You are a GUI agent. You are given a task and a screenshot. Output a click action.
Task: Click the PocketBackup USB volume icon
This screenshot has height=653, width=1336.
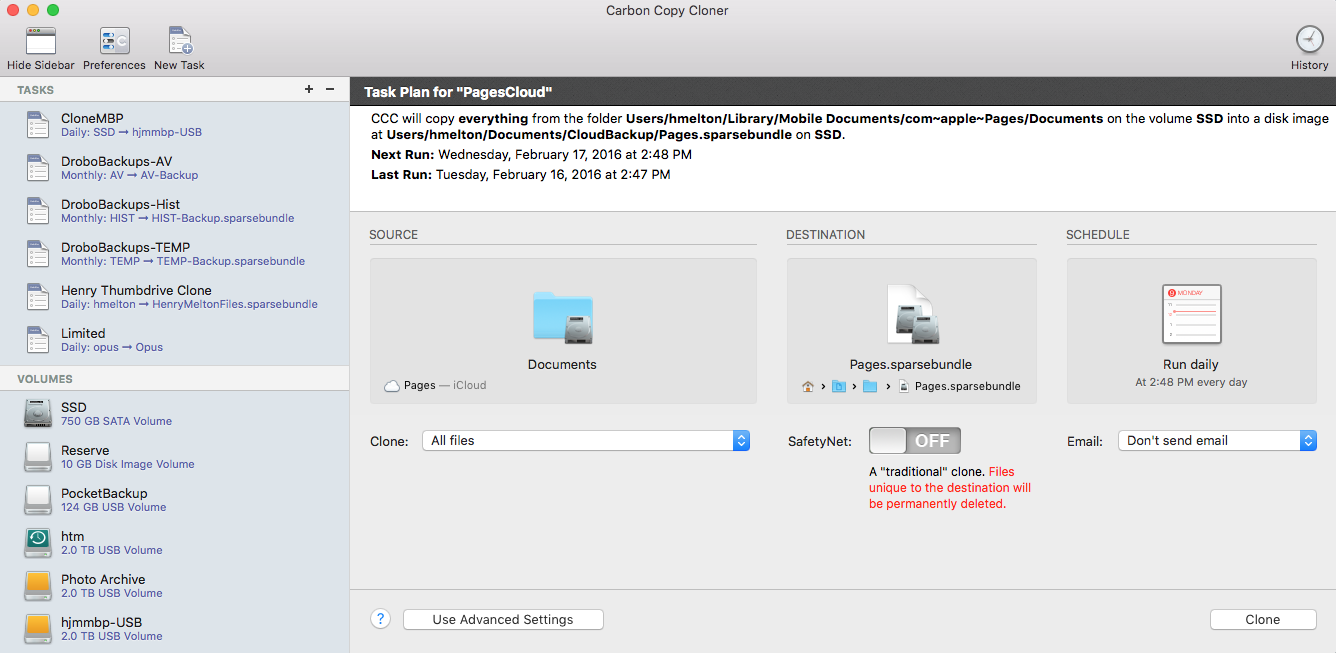click(38, 500)
